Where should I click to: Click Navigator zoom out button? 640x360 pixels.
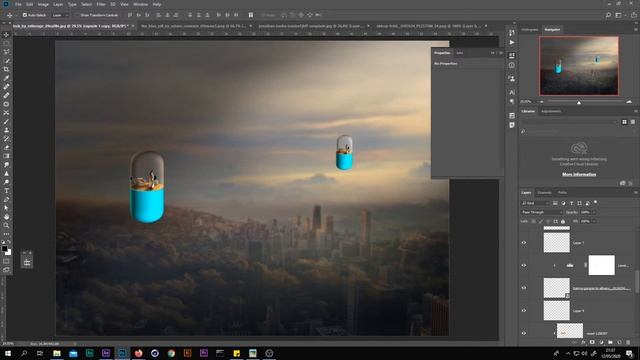click(542, 102)
